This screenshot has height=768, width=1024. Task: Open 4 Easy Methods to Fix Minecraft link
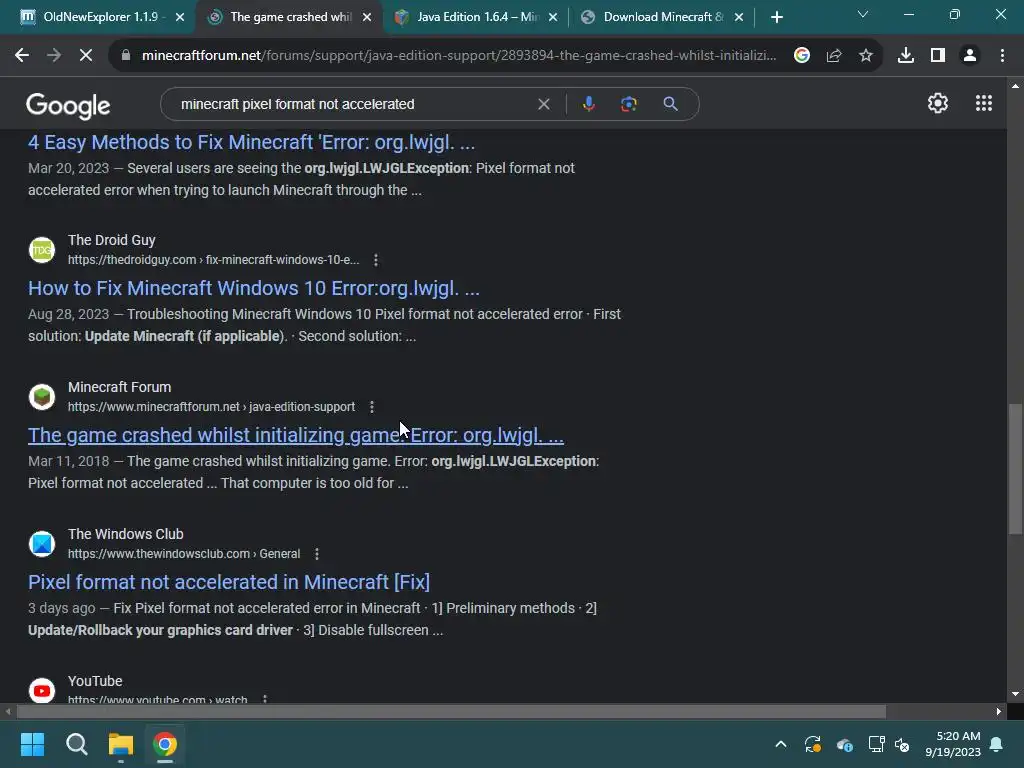click(x=251, y=142)
